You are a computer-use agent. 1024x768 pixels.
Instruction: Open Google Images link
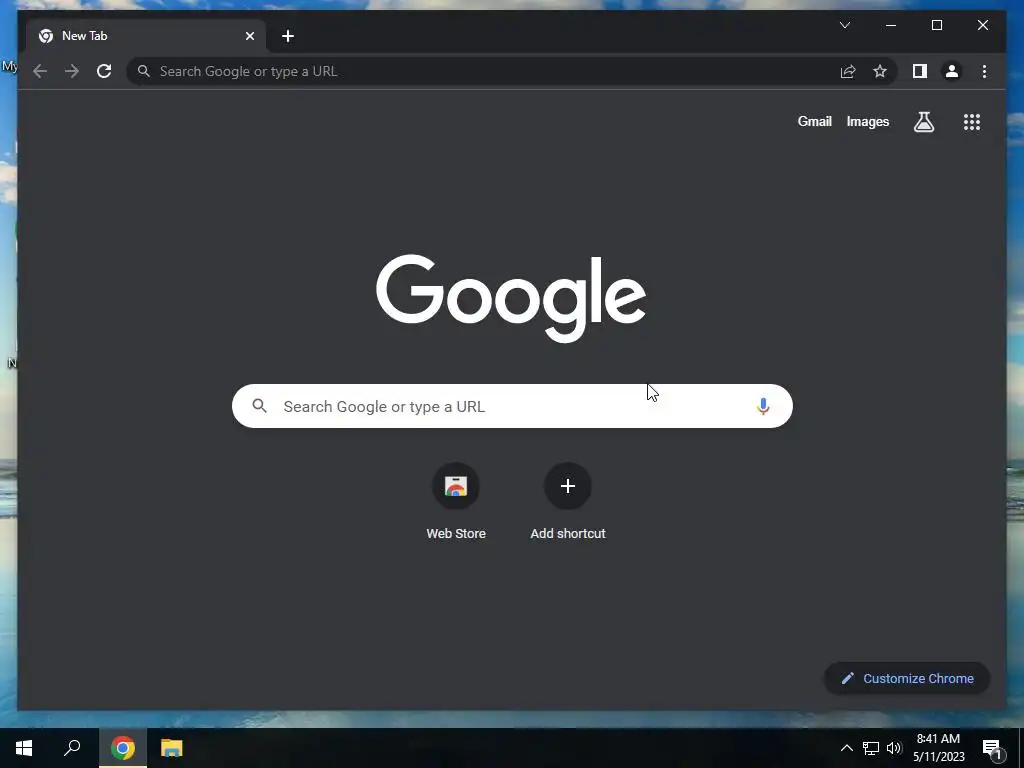[867, 121]
